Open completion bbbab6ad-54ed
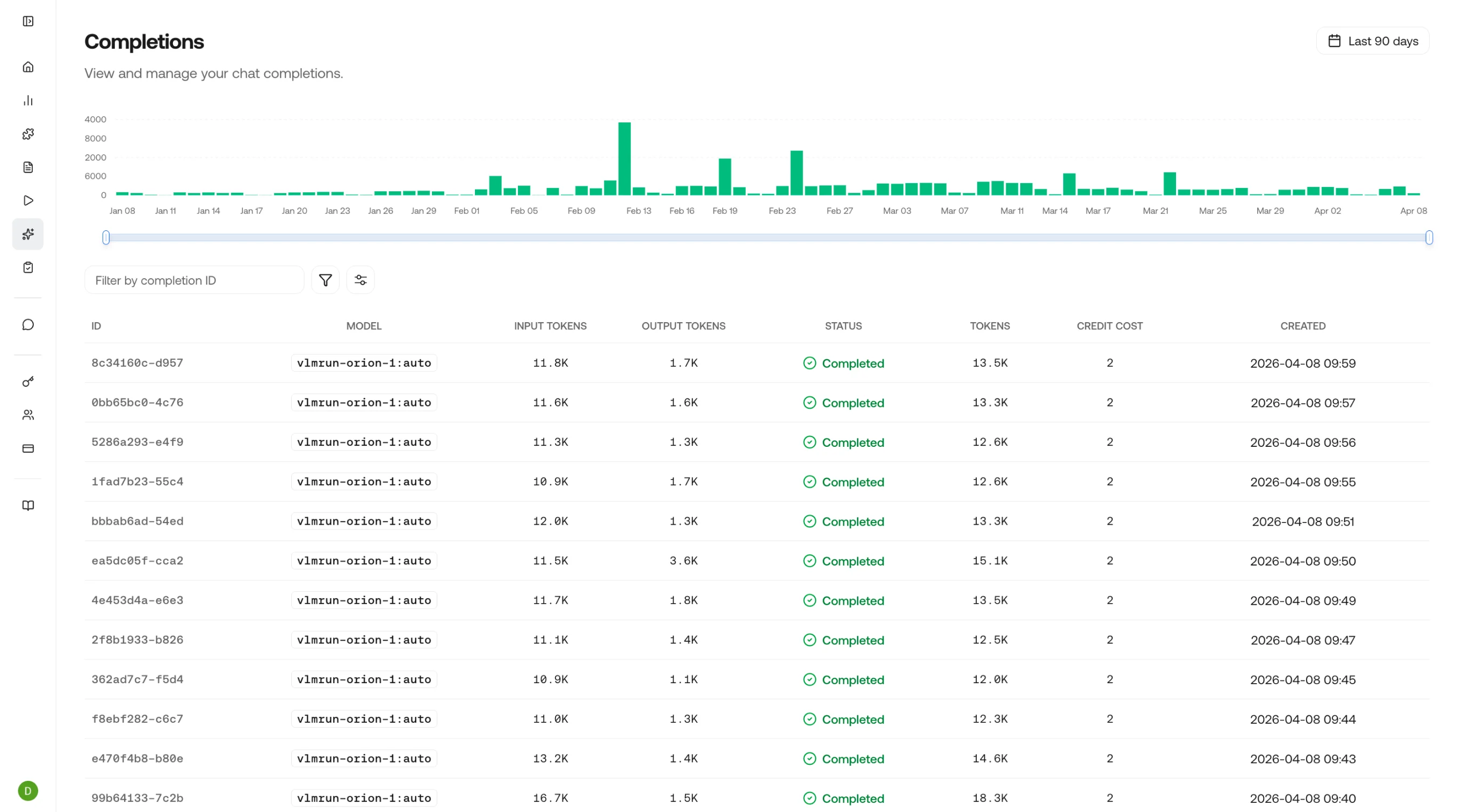The height and width of the screenshot is (812, 1457). click(138, 521)
